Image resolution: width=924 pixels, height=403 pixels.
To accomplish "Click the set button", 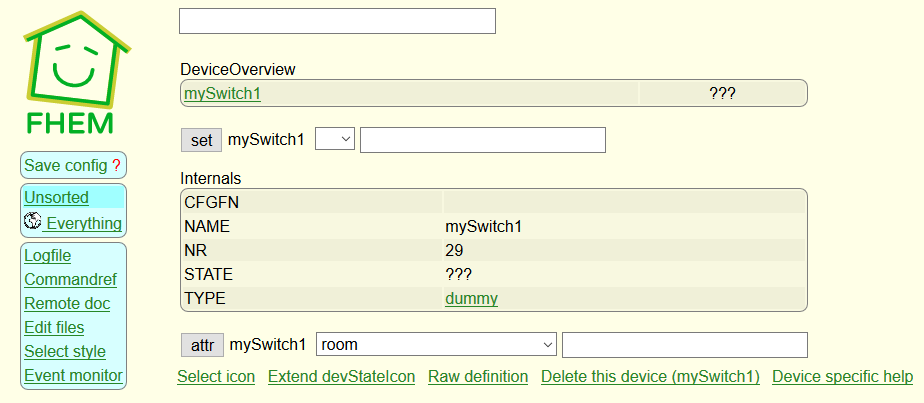I will pos(202,140).
